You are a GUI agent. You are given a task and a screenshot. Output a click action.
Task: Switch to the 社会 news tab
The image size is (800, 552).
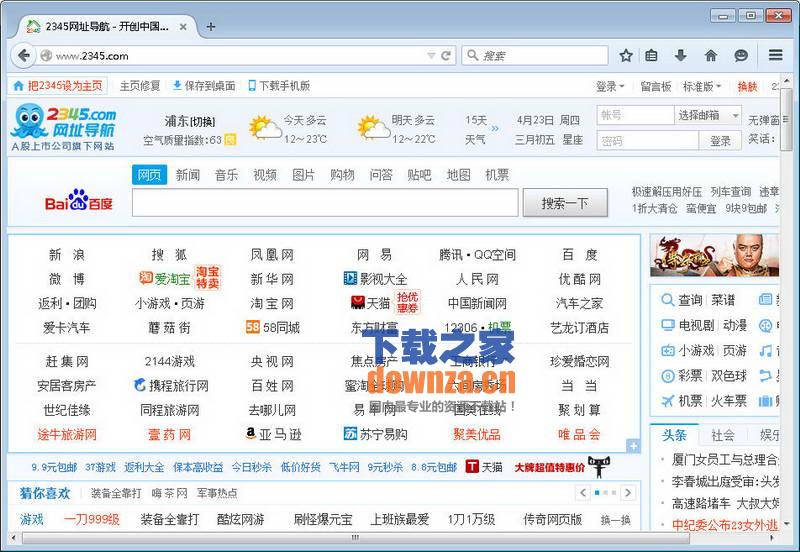723,435
